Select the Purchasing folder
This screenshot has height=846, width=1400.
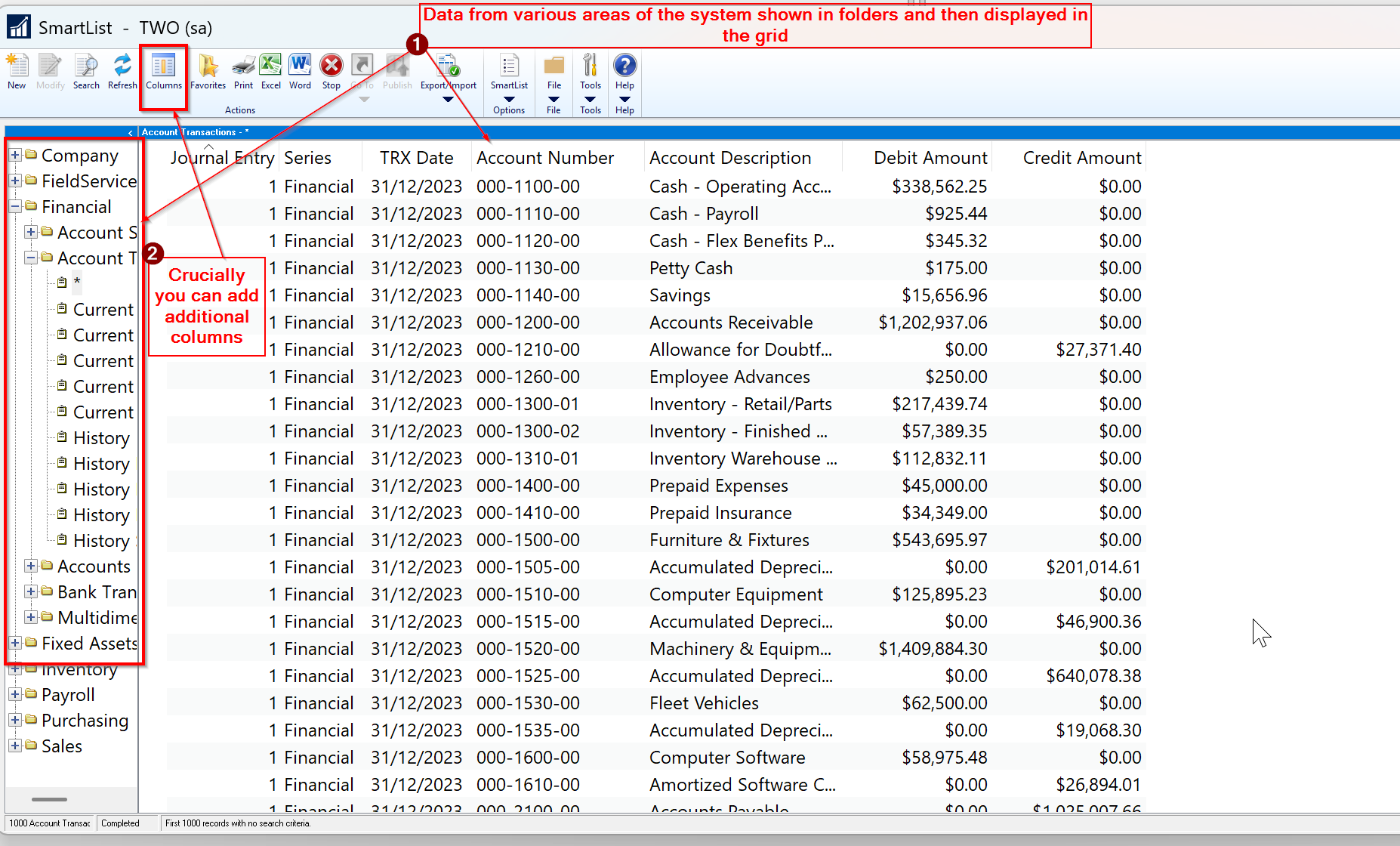(x=85, y=721)
